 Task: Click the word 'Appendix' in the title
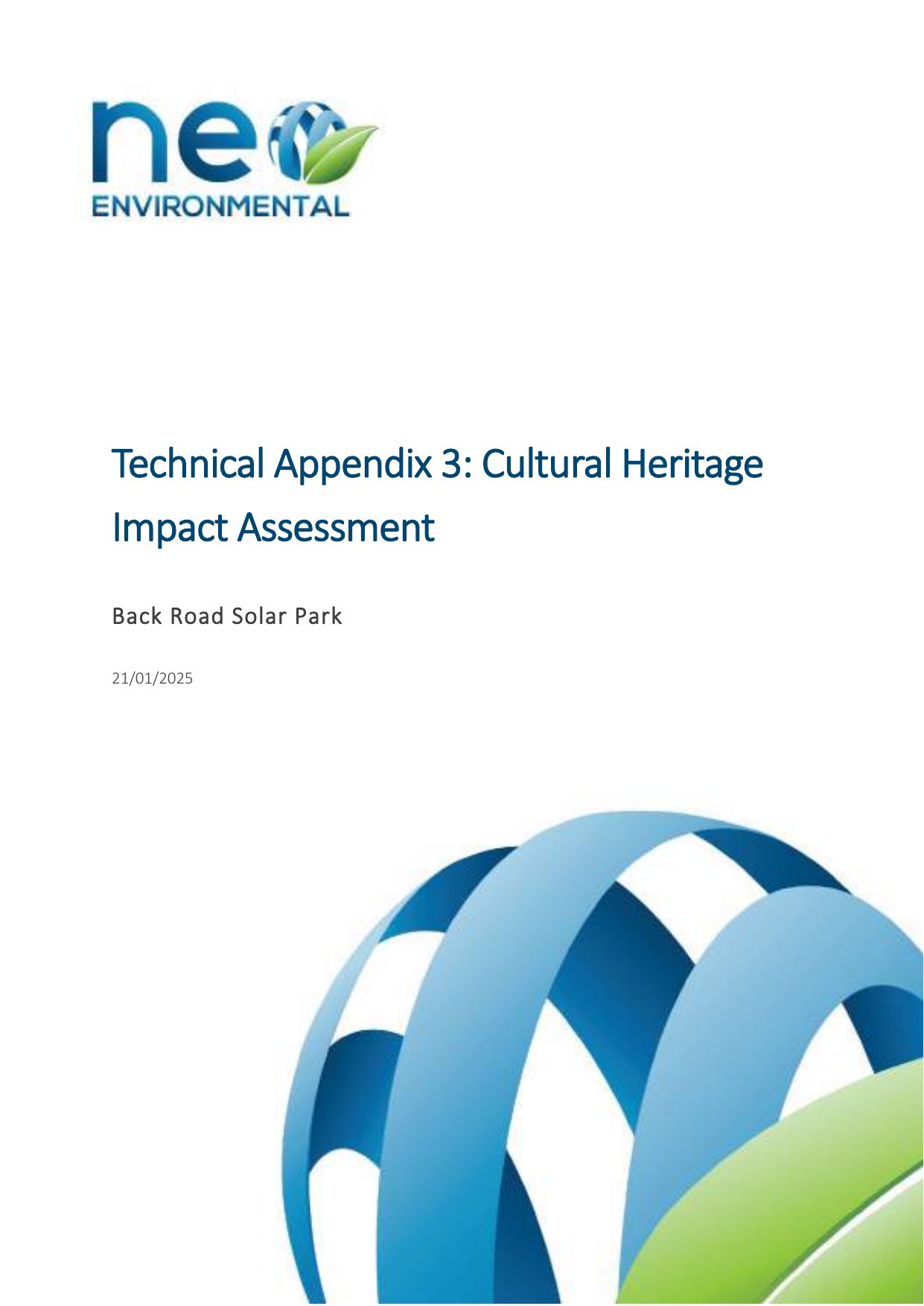pyautogui.click(x=352, y=464)
